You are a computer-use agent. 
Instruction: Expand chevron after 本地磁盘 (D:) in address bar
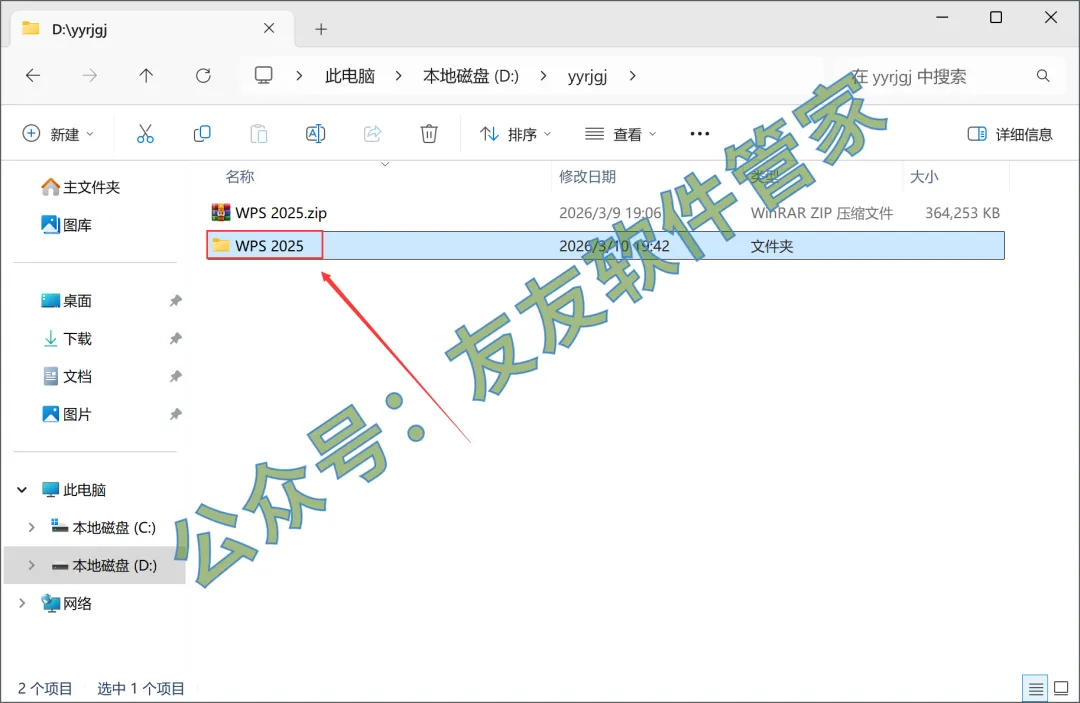543,76
